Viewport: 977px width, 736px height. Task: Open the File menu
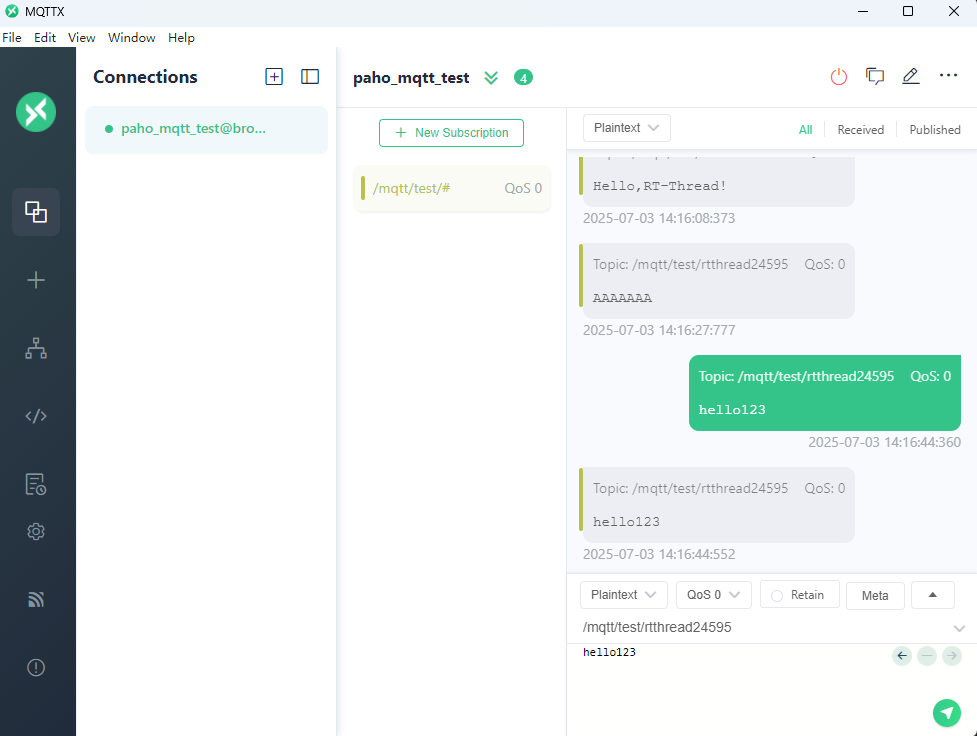pyautogui.click(x=12, y=38)
